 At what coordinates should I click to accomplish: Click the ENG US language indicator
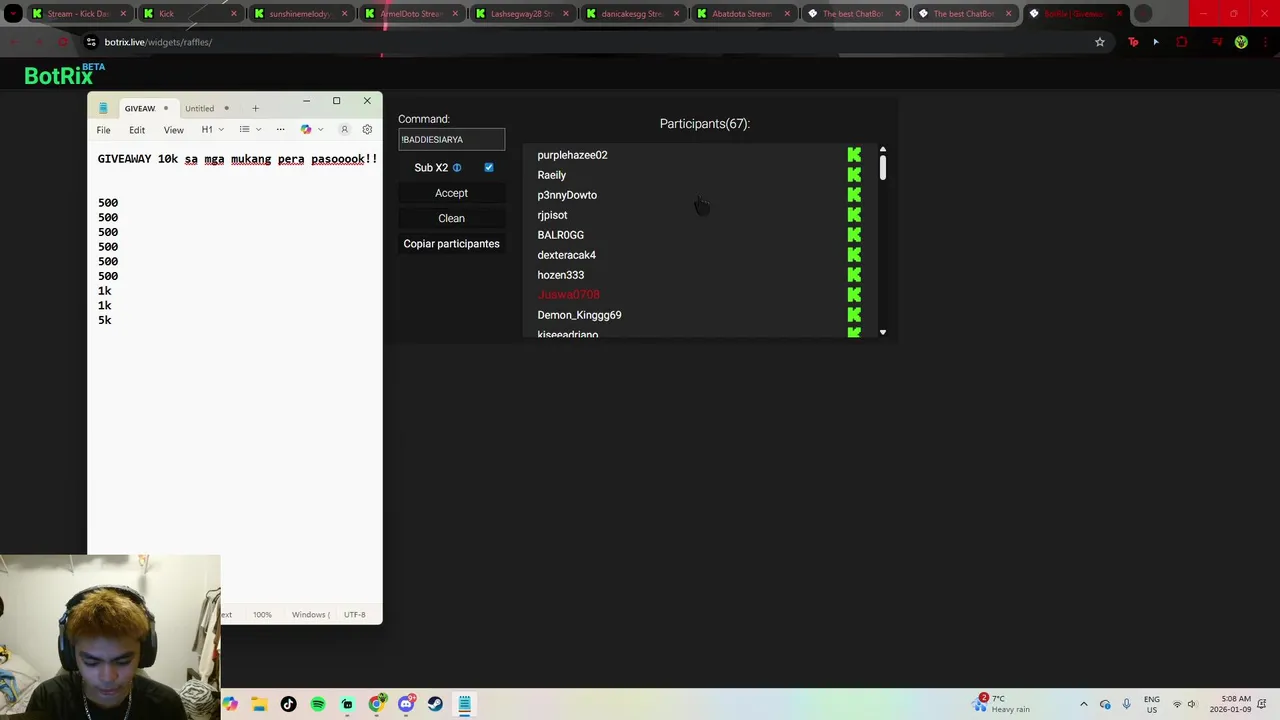coord(1152,704)
